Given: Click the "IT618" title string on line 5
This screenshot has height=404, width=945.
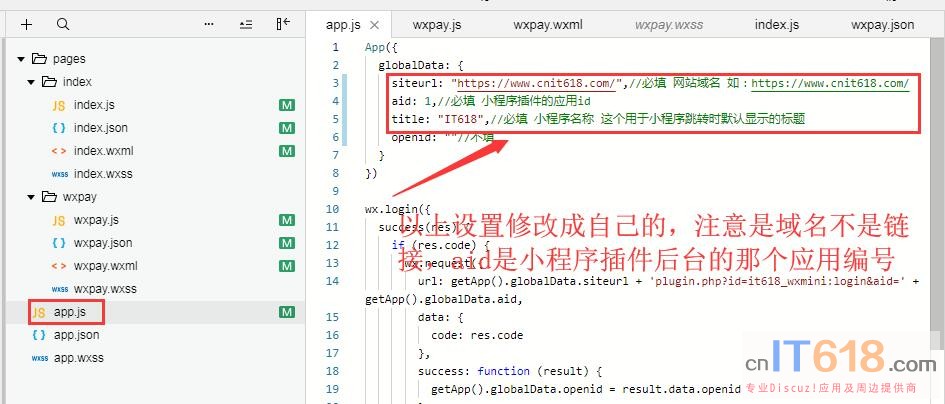Looking at the screenshot, I should coord(462,119).
